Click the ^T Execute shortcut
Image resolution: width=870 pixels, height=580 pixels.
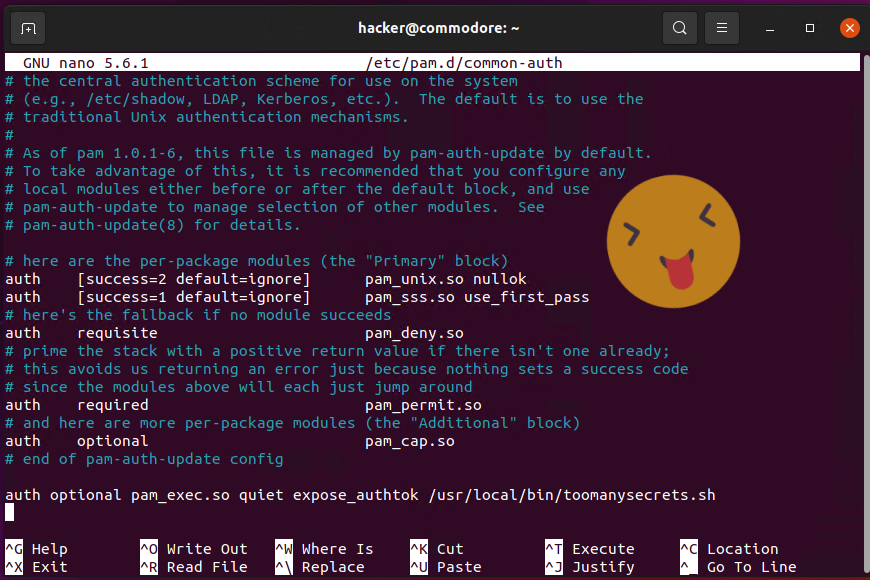click(x=589, y=549)
